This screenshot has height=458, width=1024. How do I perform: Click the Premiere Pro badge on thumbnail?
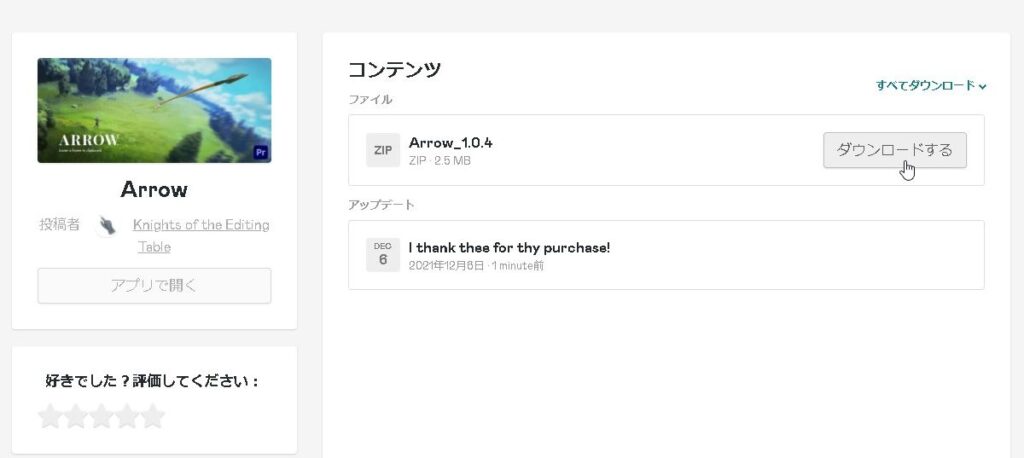click(261, 154)
